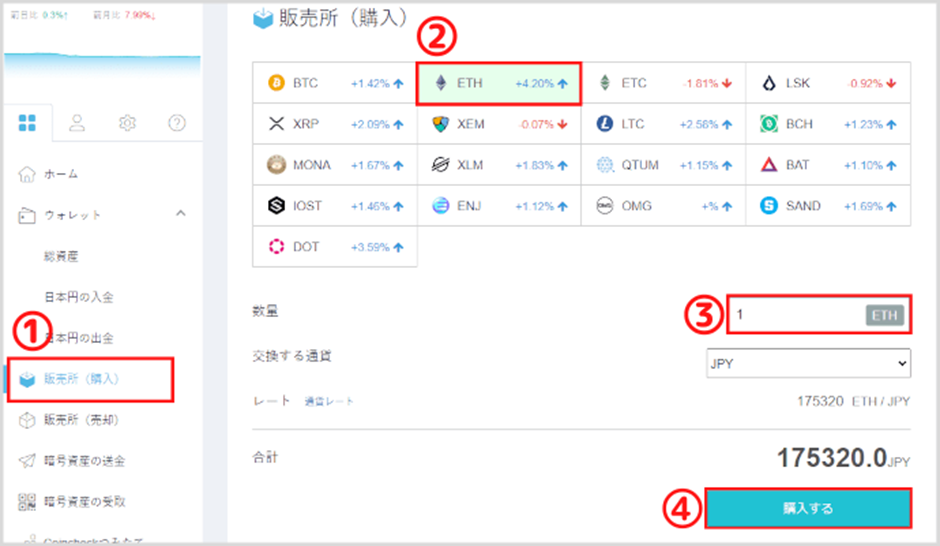Pick the MONA coin tile

335,165
